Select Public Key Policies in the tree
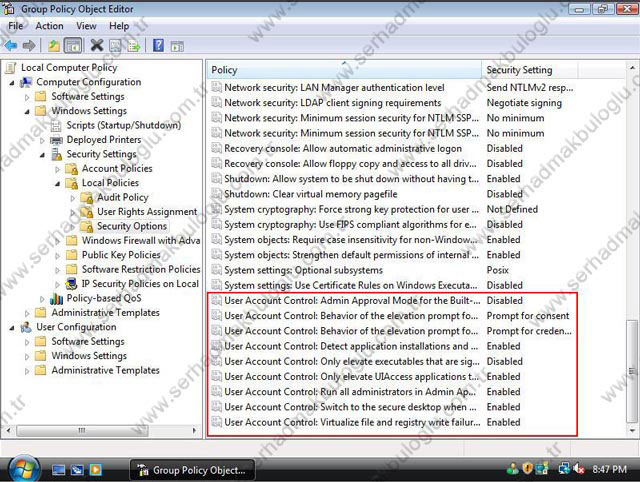This screenshot has height=482, width=640. 121,255
